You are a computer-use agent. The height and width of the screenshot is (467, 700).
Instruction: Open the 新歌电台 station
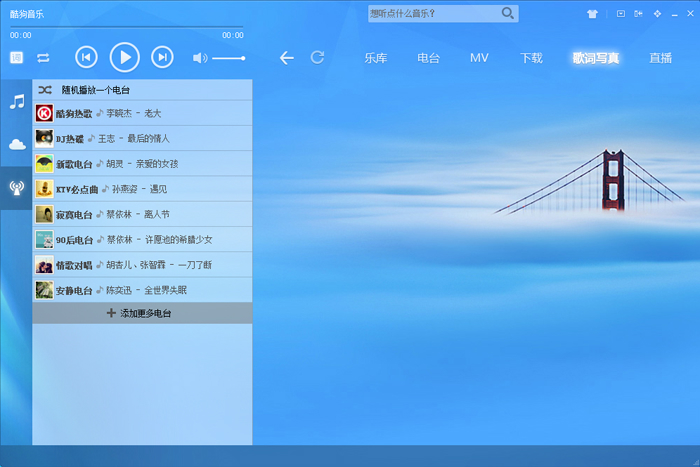142,163
